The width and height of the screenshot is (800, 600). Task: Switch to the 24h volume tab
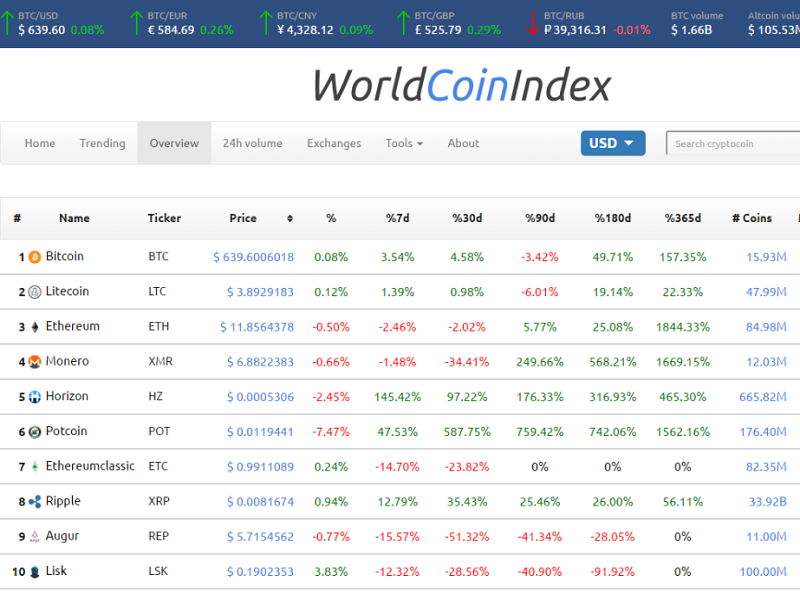pos(253,143)
